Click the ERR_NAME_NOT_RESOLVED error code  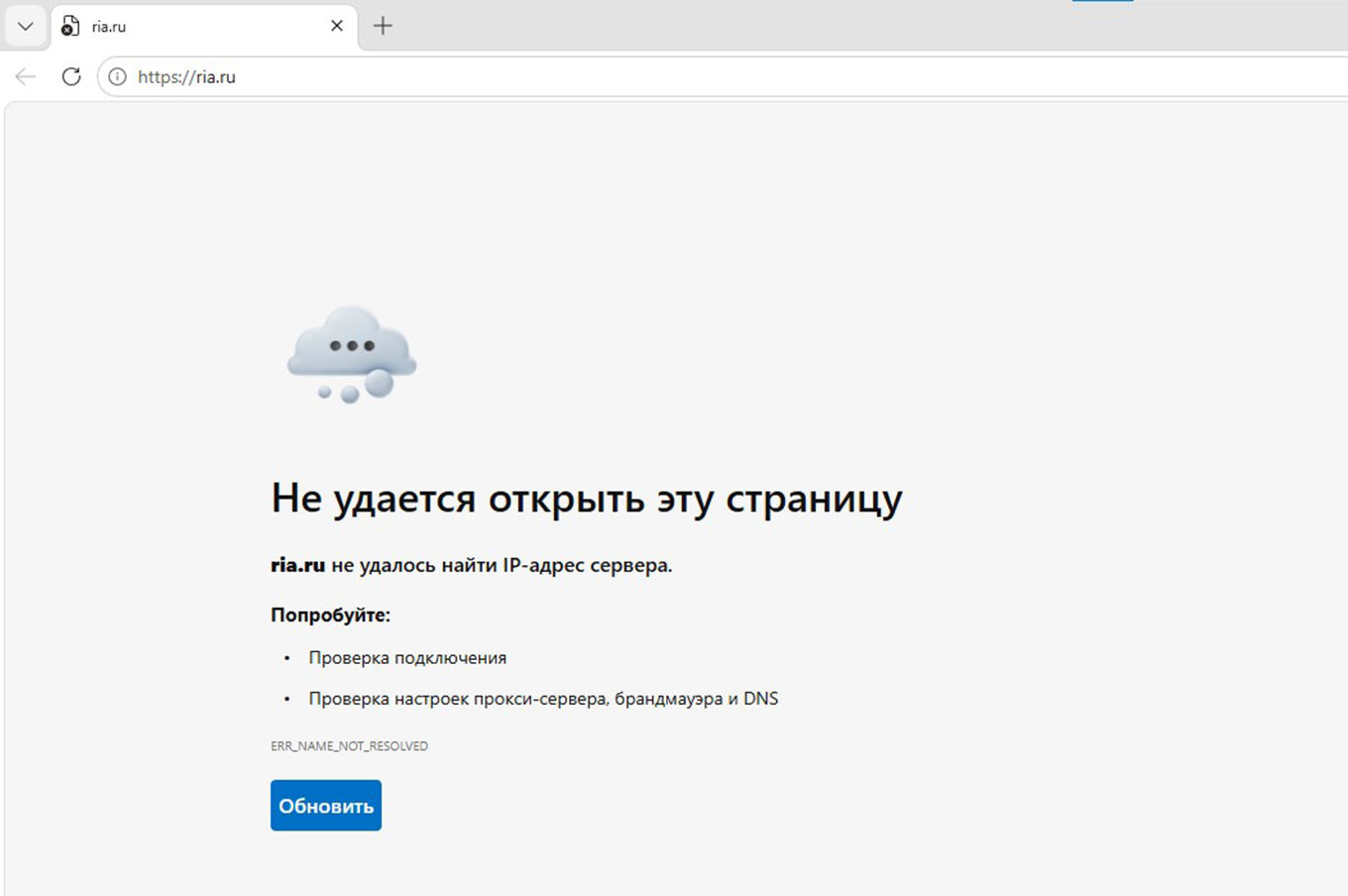pyautogui.click(x=349, y=746)
